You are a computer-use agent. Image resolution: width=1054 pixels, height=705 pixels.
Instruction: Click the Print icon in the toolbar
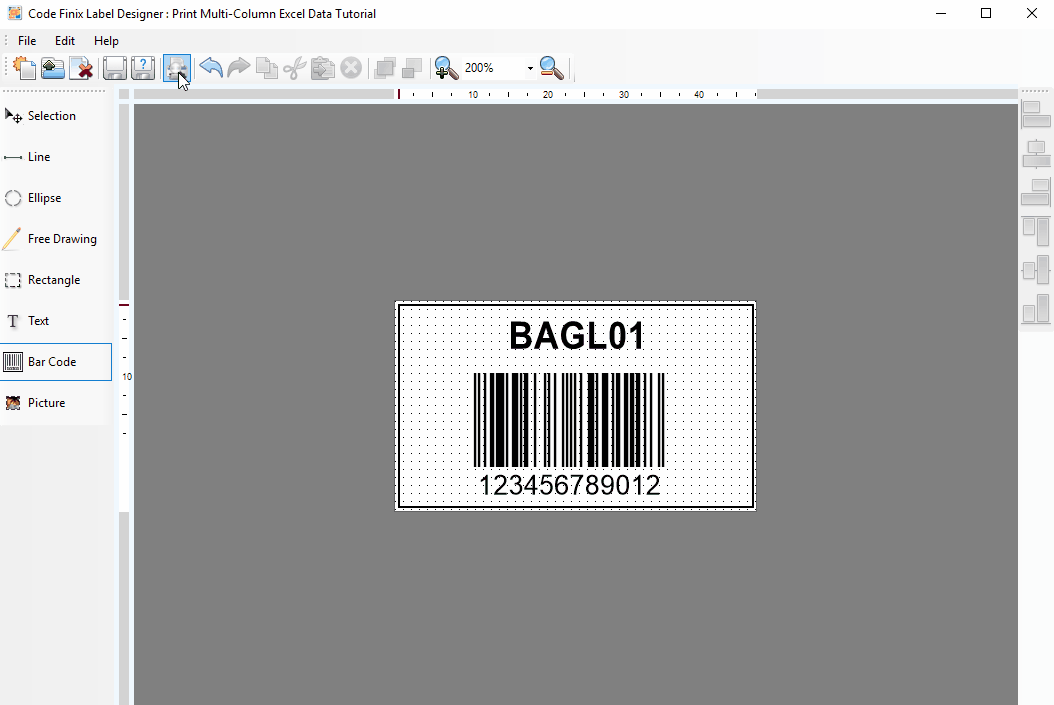tap(177, 68)
